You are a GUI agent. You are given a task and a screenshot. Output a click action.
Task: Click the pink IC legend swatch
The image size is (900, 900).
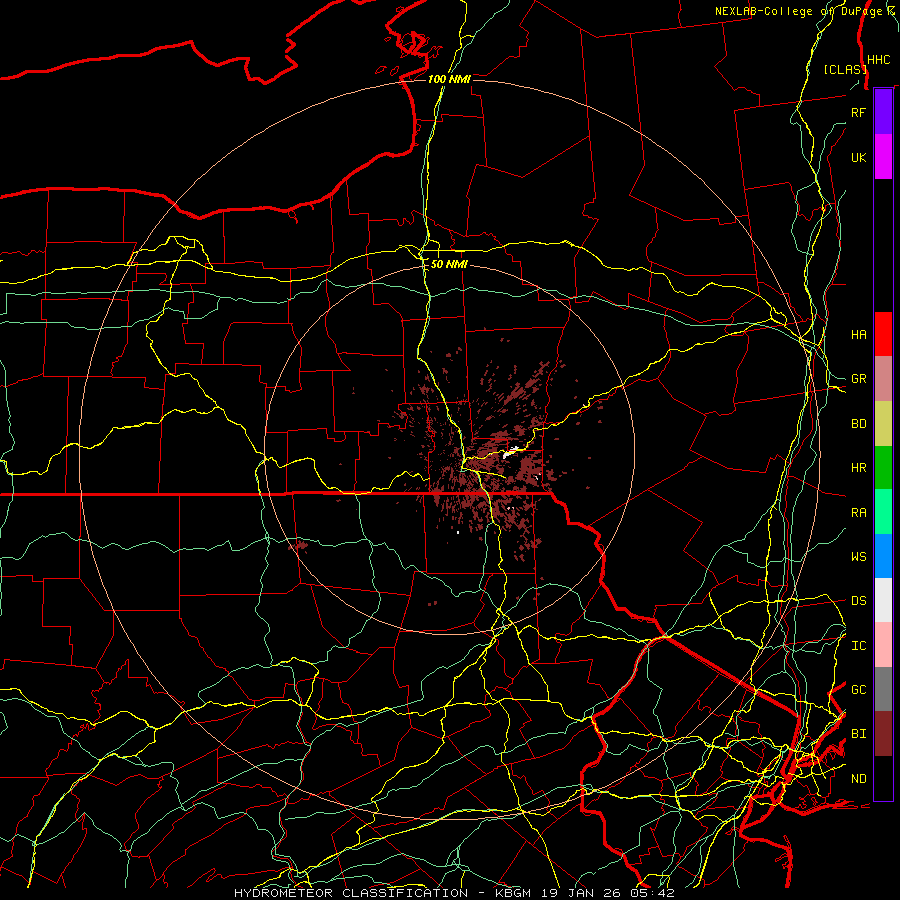[x=883, y=645]
